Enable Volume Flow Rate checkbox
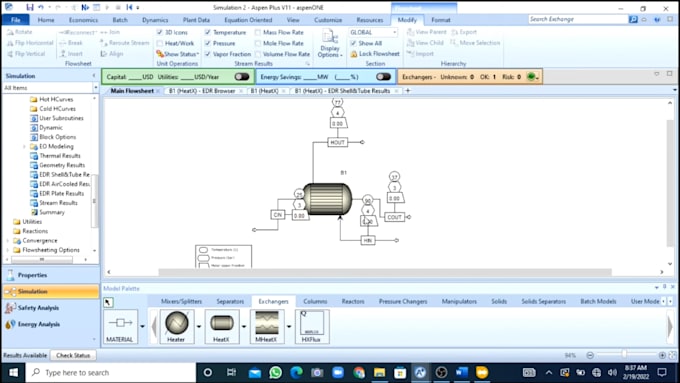The width and height of the screenshot is (680, 383). (258, 54)
